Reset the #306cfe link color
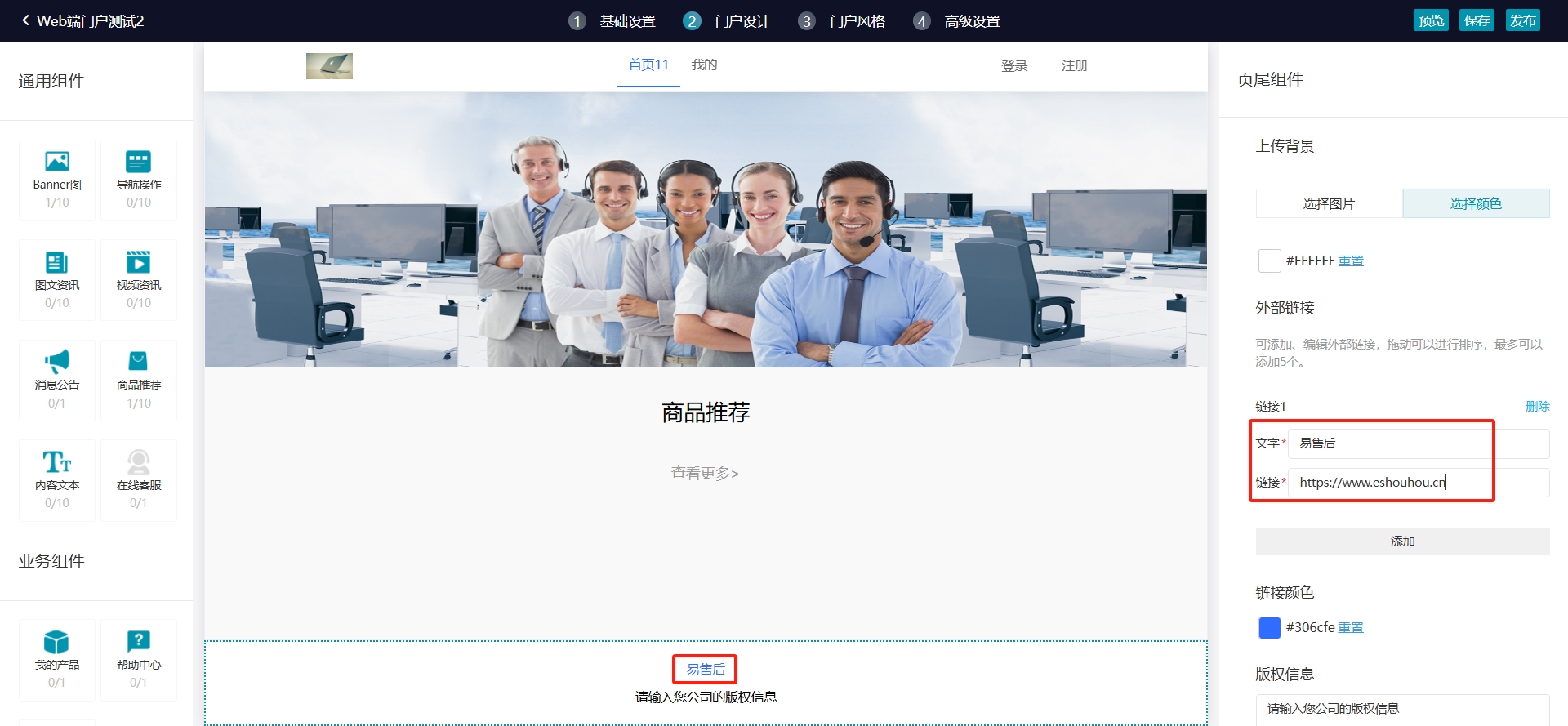 pos(1351,627)
